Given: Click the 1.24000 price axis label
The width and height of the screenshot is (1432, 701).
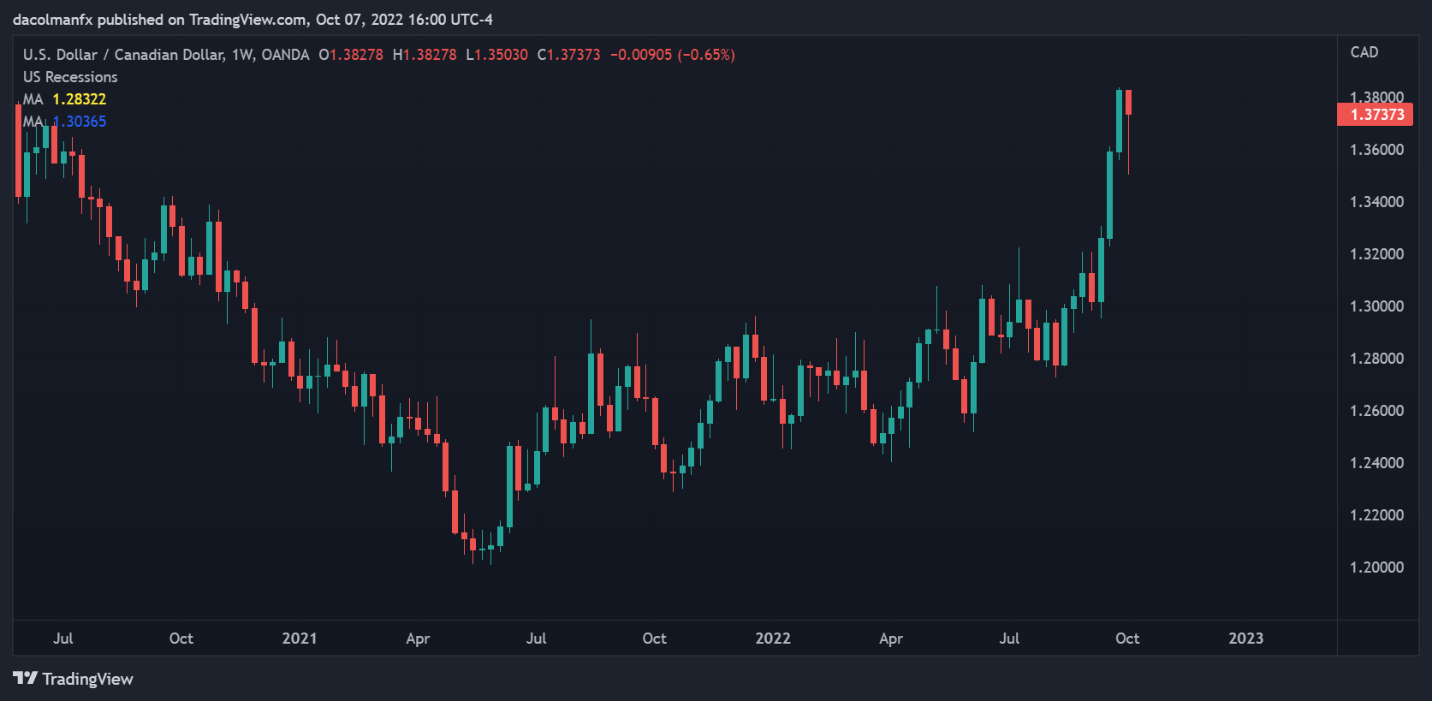Looking at the screenshot, I should tap(1377, 463).
